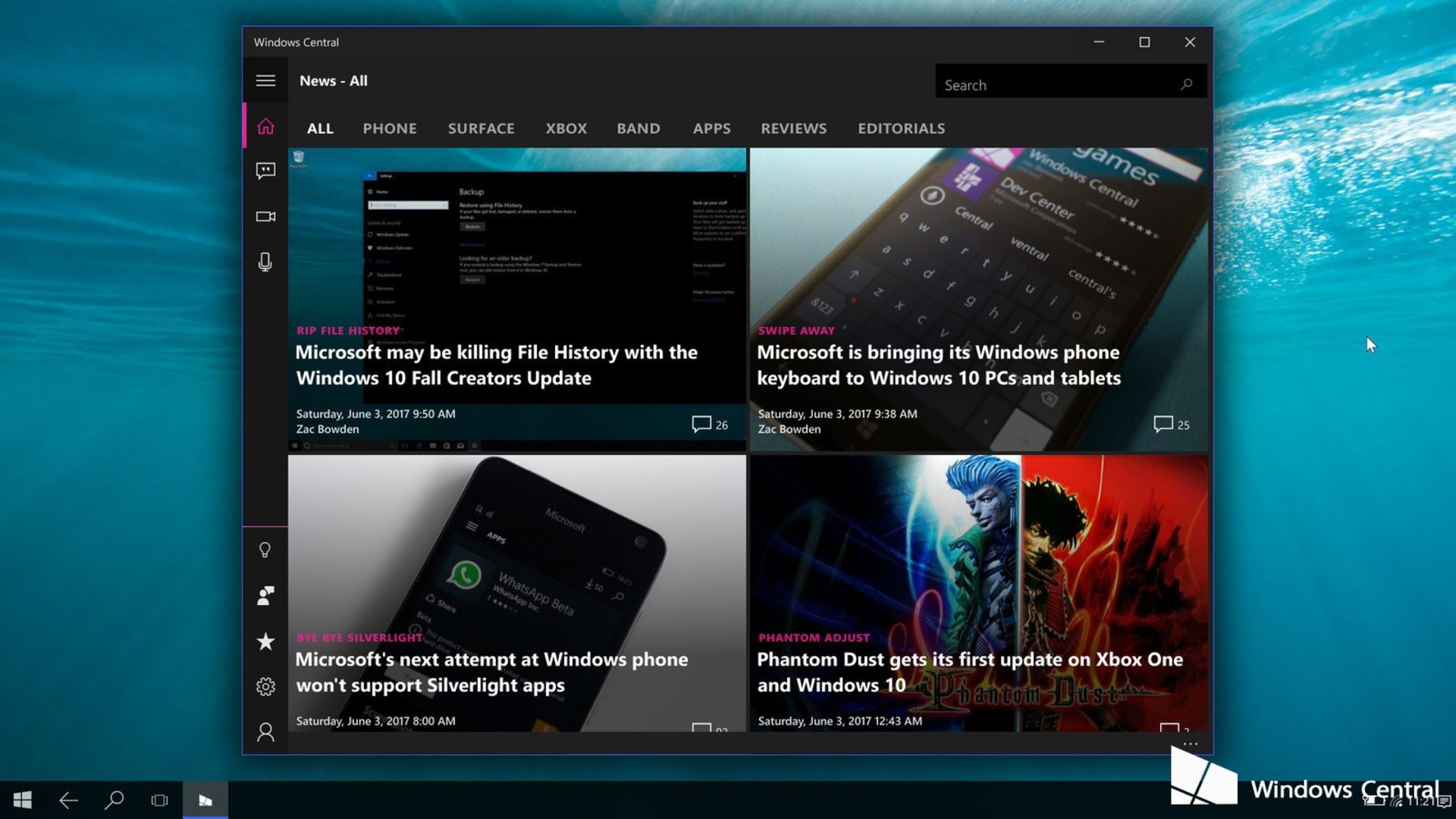Open the Phantom Dust update article

pos(969,672)
